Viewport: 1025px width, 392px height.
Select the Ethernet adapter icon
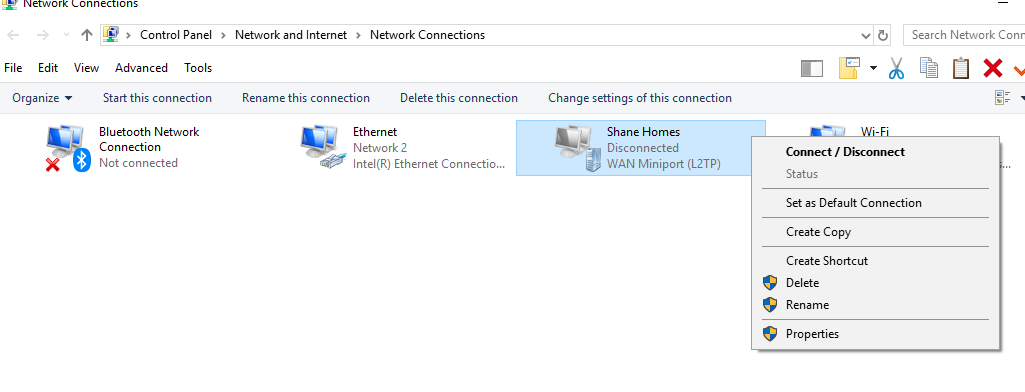[322, 147]
